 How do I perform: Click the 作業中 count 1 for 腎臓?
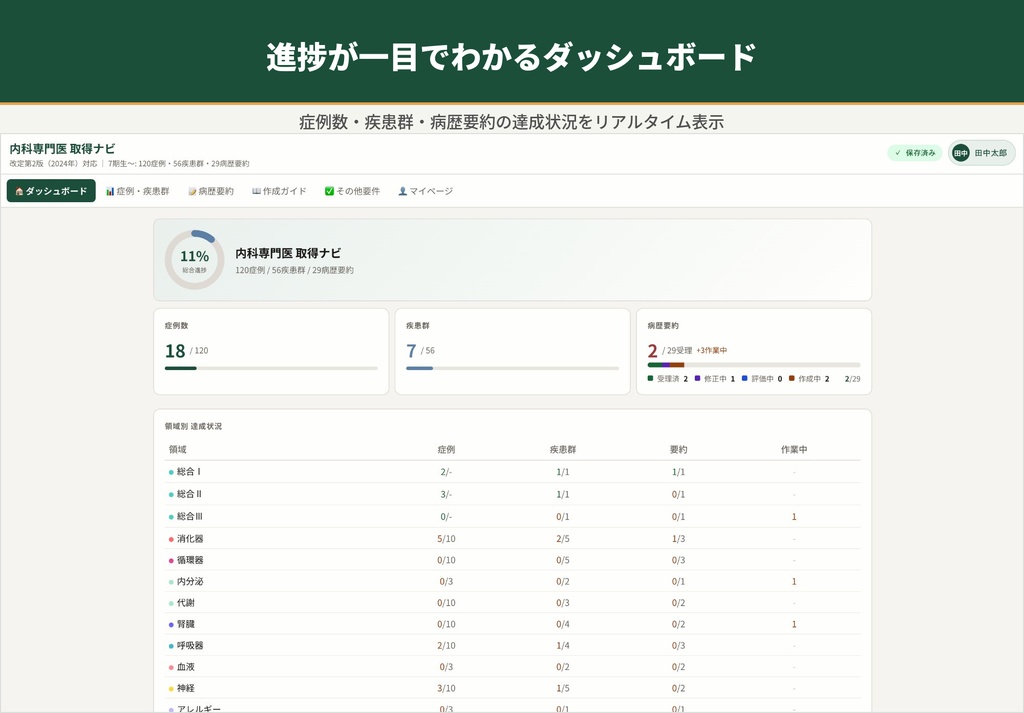(794, 624)
